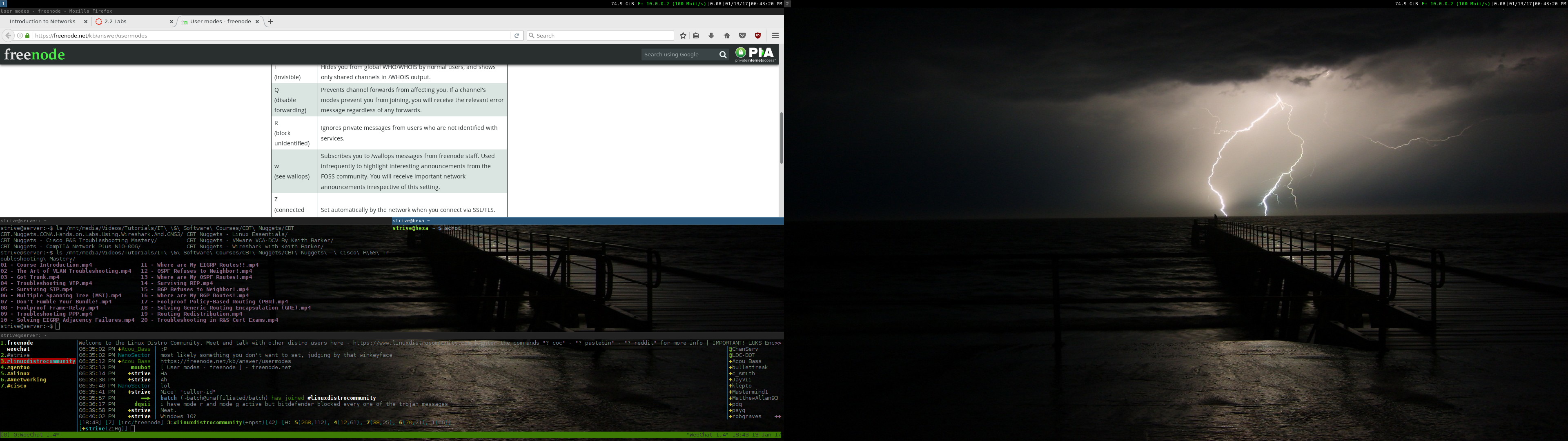Click bulletfreak in the nicklist

coord(749,367)
